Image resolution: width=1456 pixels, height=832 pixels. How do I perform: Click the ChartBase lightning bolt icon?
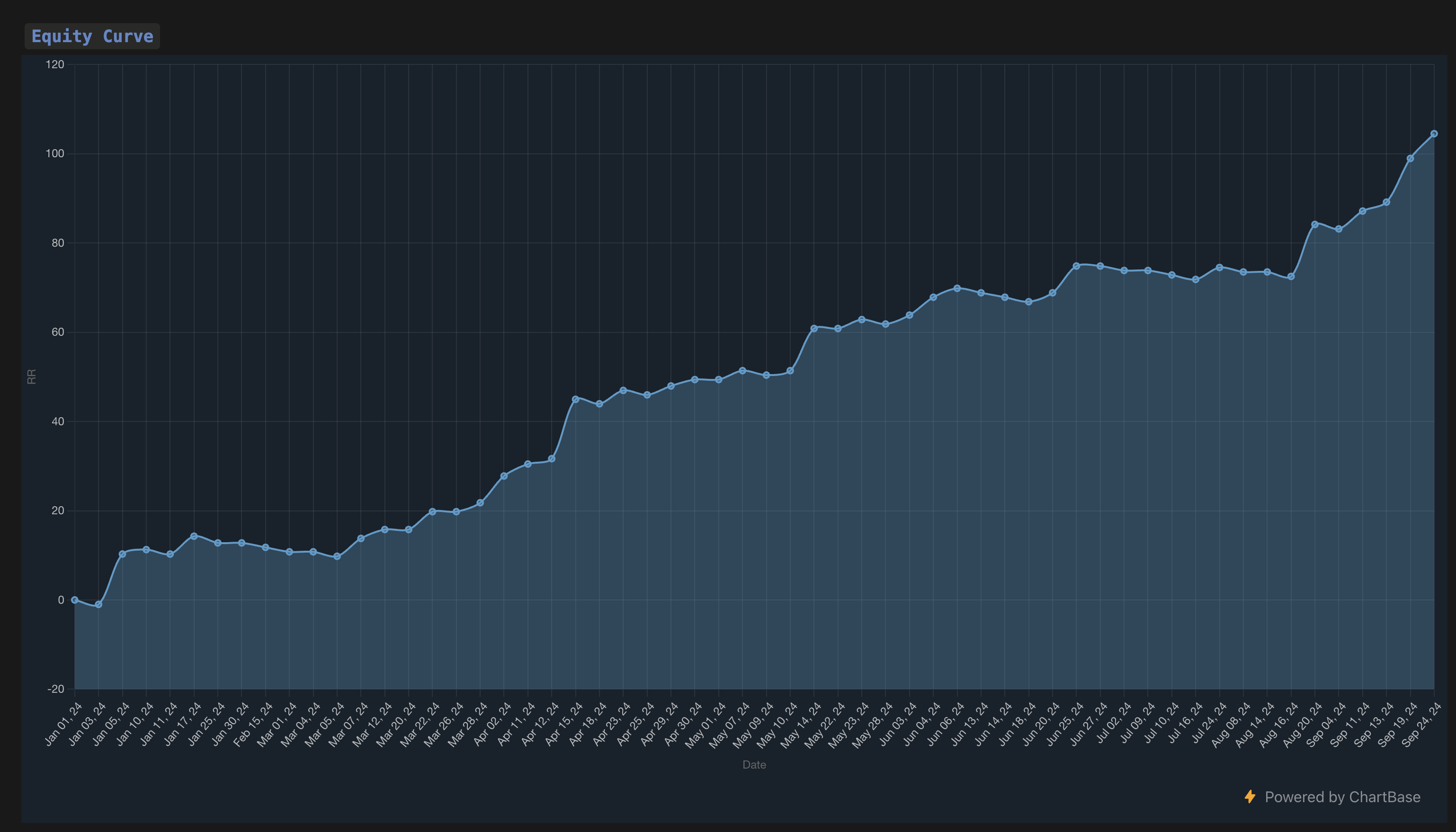[1250, 796]
